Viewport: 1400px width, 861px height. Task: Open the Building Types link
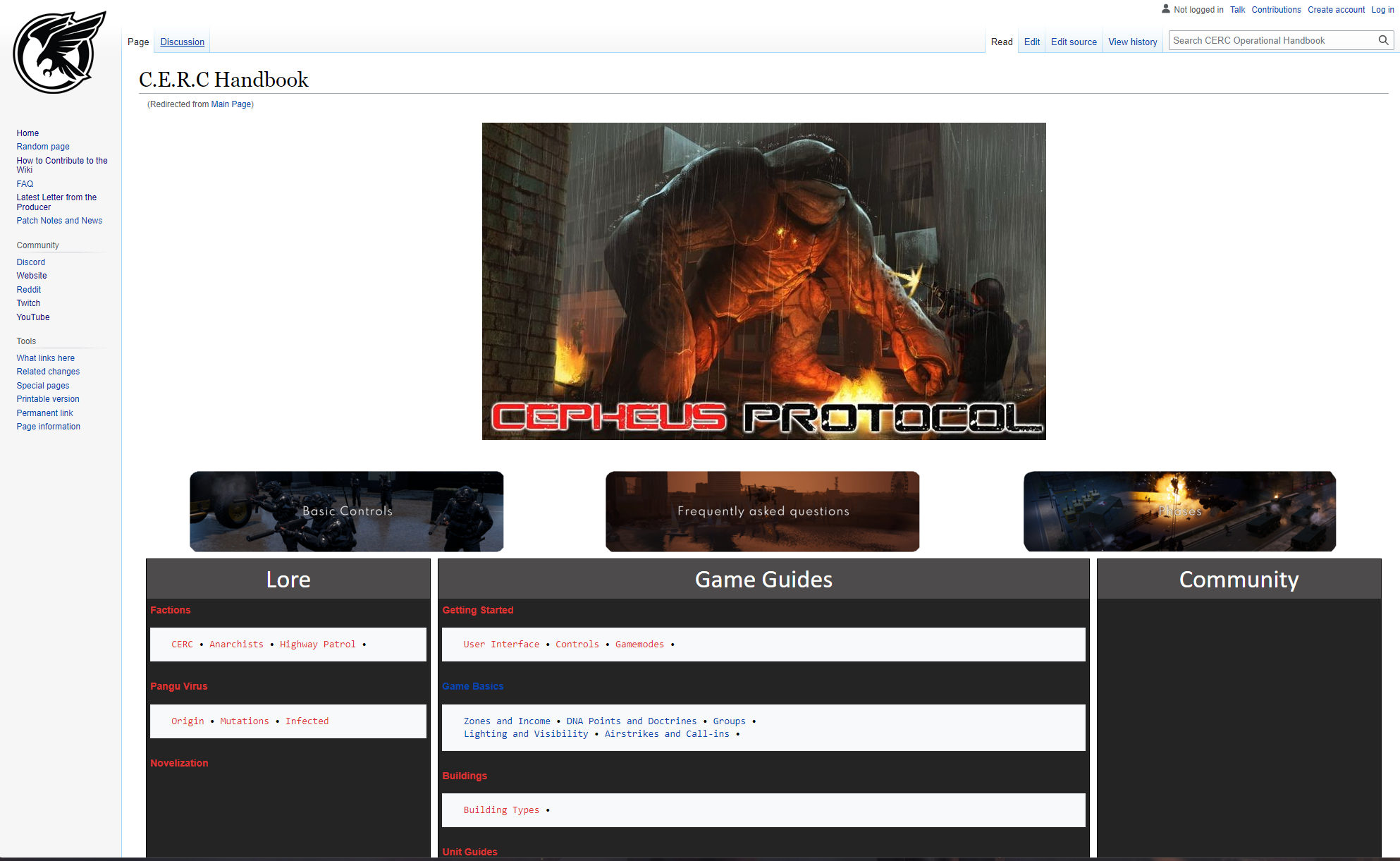501,810
